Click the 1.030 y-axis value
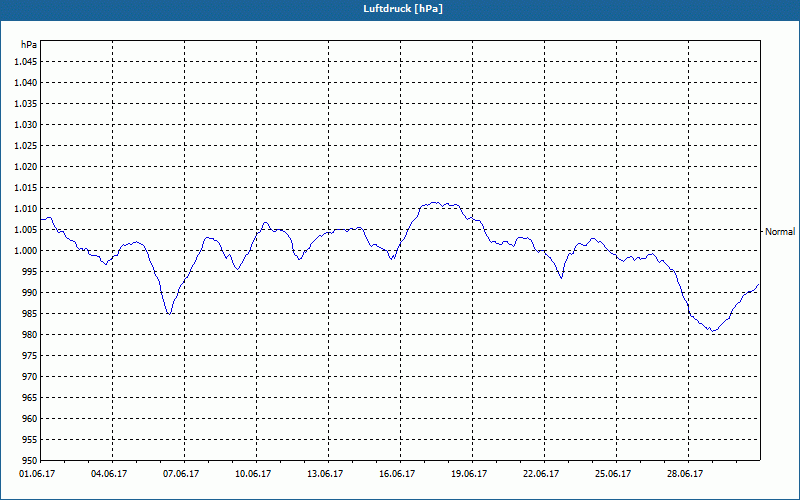The image size is (800, 500). (x=28, y=124)
